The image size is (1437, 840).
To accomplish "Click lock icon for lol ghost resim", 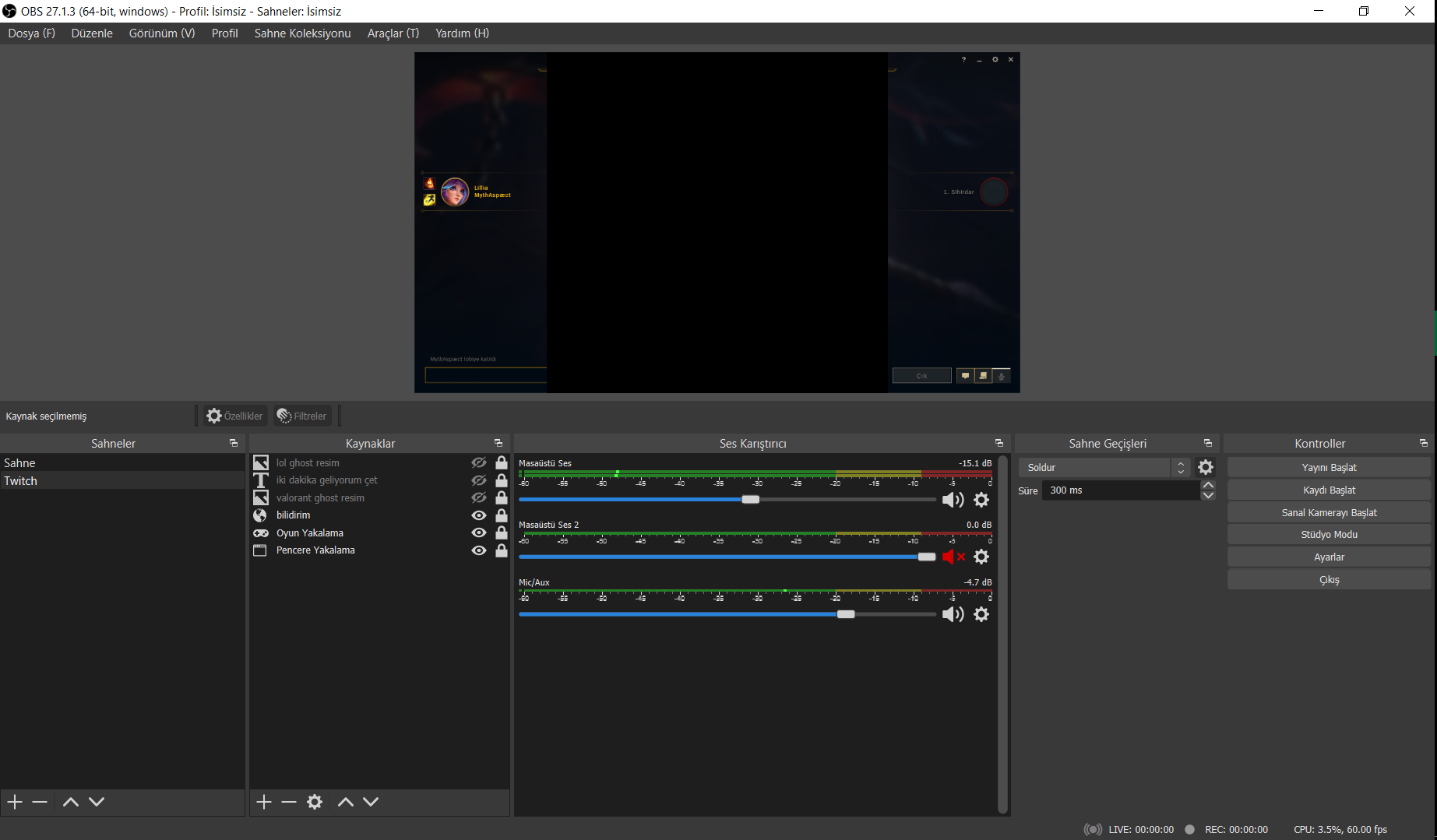I will (x=502, y=462).
